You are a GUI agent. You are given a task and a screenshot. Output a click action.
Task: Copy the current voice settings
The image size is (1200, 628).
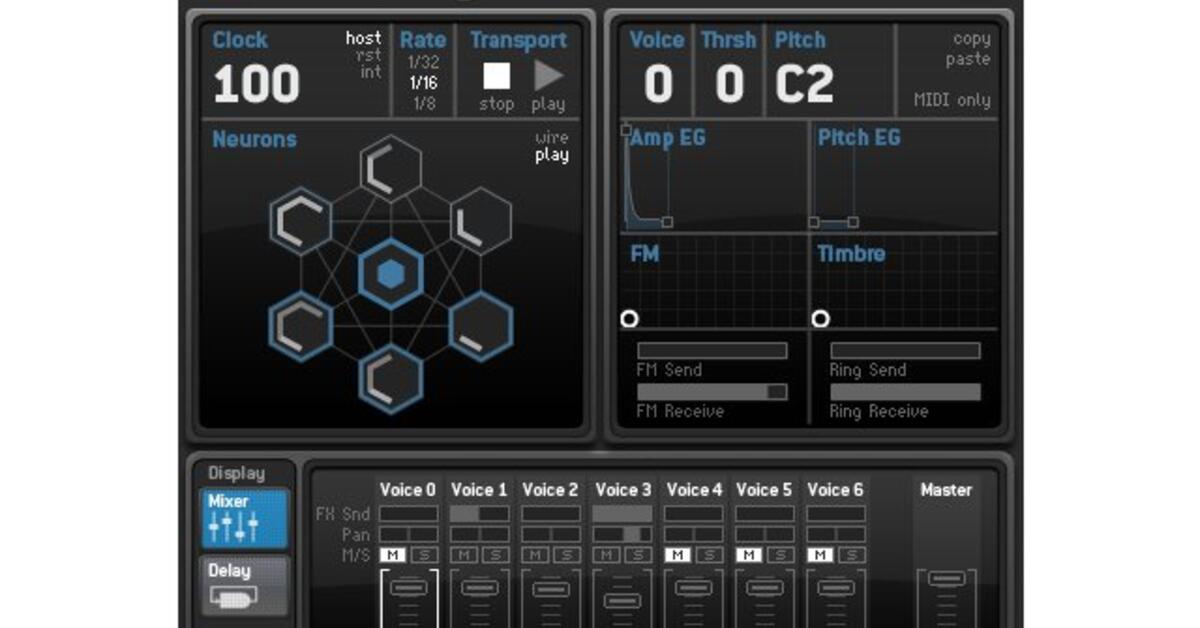point(969,39)
